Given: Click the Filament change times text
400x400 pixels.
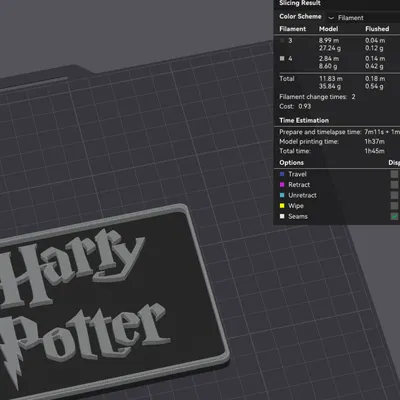Looking at the screenshot, I should point(317,97).
